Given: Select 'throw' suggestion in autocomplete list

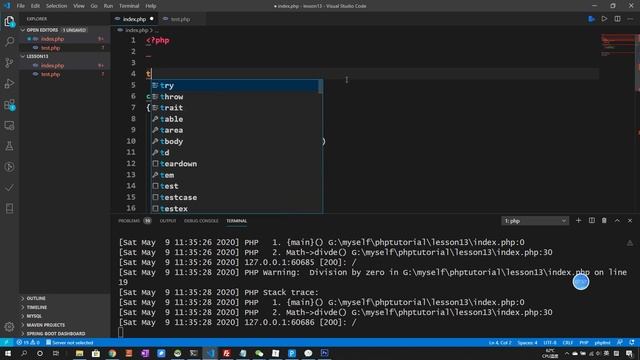Looking at the screenshot, I should pos(235,97).
